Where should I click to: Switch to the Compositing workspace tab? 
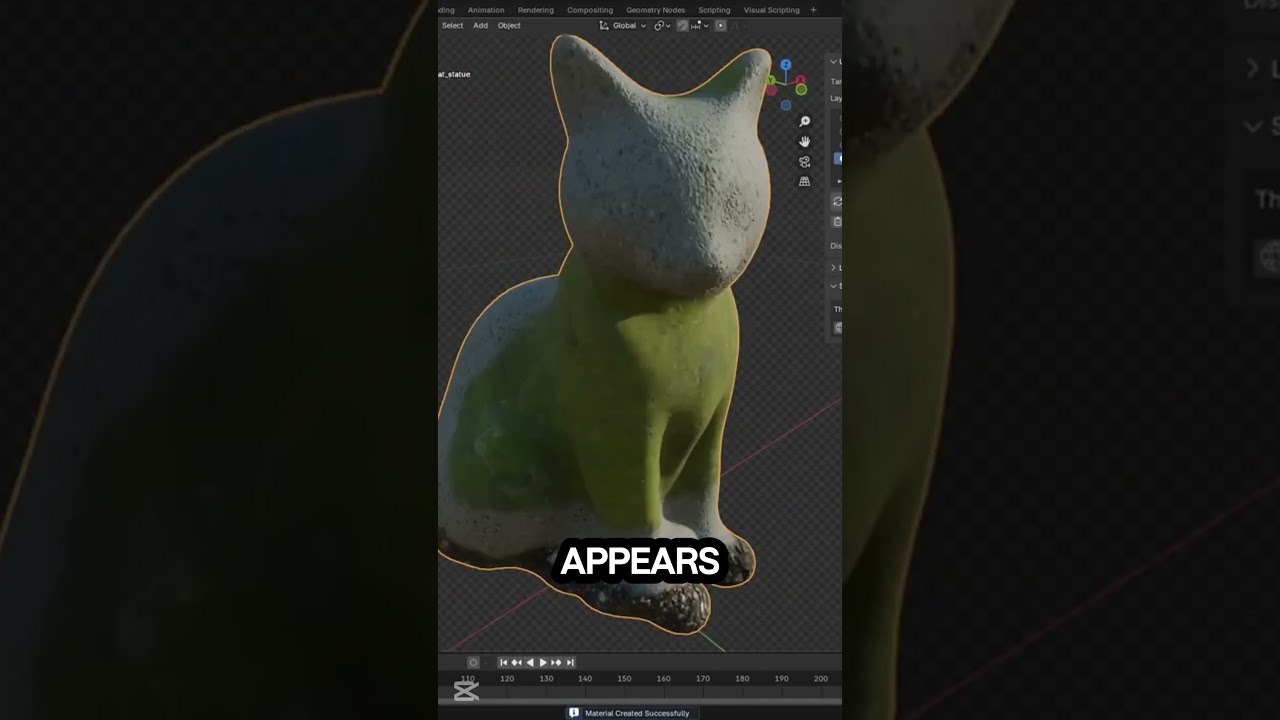click(x=590, y=10)
